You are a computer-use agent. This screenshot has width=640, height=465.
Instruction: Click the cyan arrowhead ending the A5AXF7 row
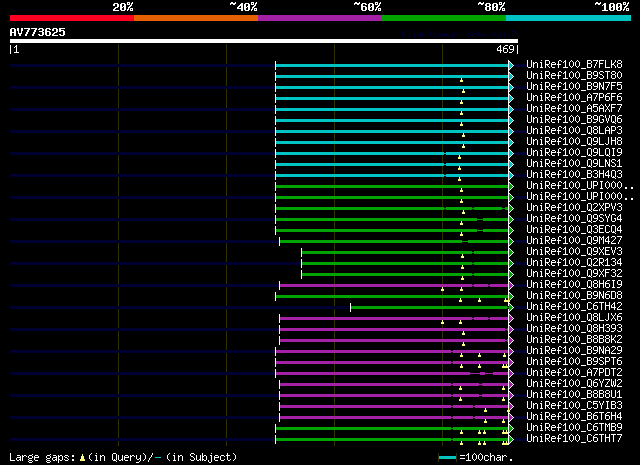(x=511, y=109)
